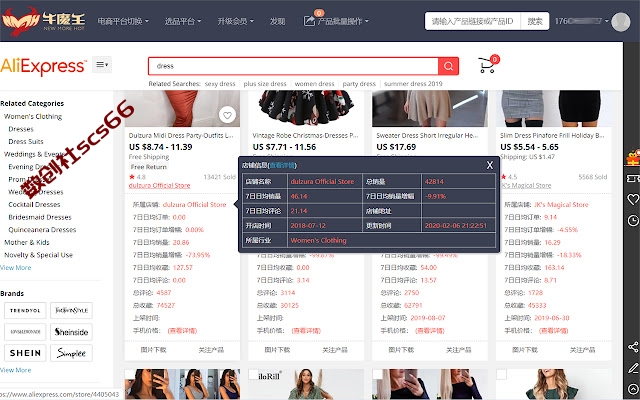Select the Sheinside brand logo
The height and width of the screenshot is (400, 640).
click(x=71, y=332)
